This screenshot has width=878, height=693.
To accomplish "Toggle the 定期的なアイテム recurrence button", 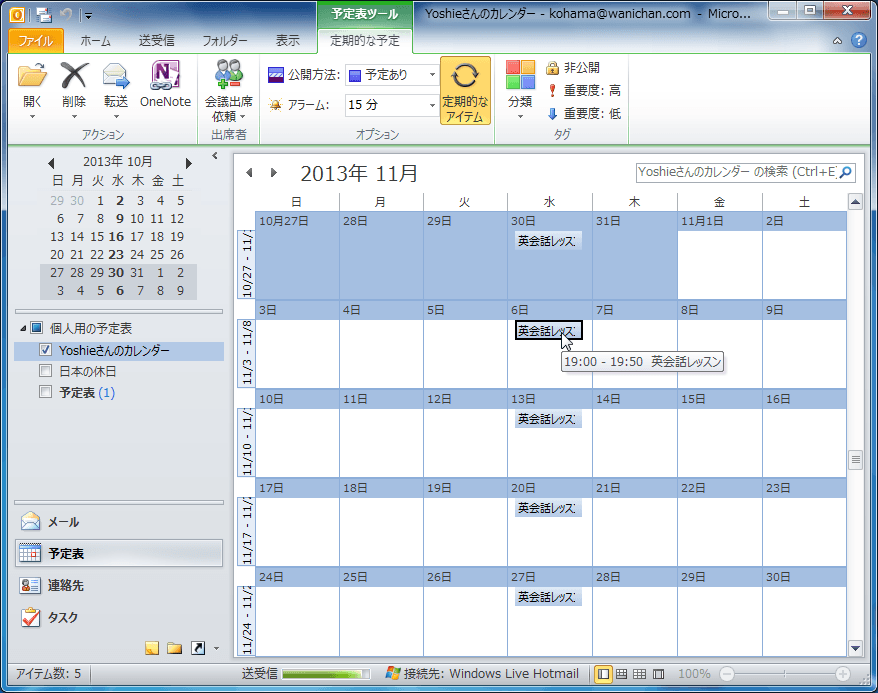I will [465, 91].
